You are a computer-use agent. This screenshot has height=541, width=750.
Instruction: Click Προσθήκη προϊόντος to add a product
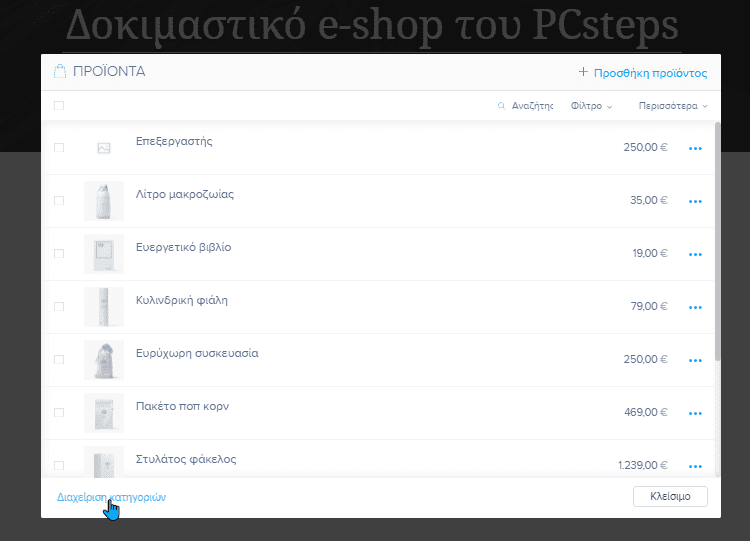click(642, 73)
